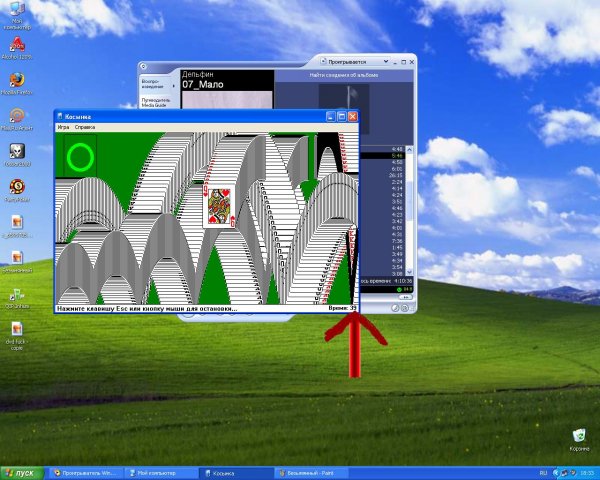Expand the Воспроизведение panel arrow
Viewport: 600px width, 480px height.
[x=173, y=85]
